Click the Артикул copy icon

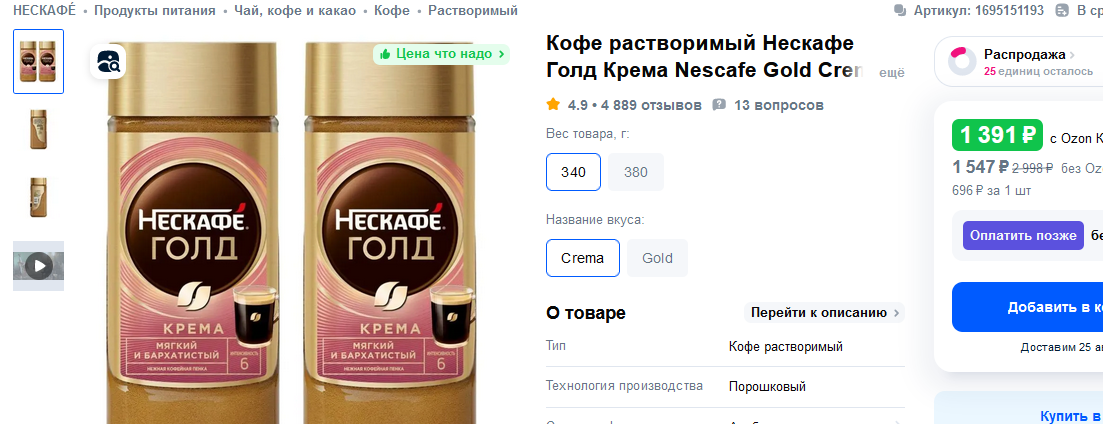tap(901, 11)
